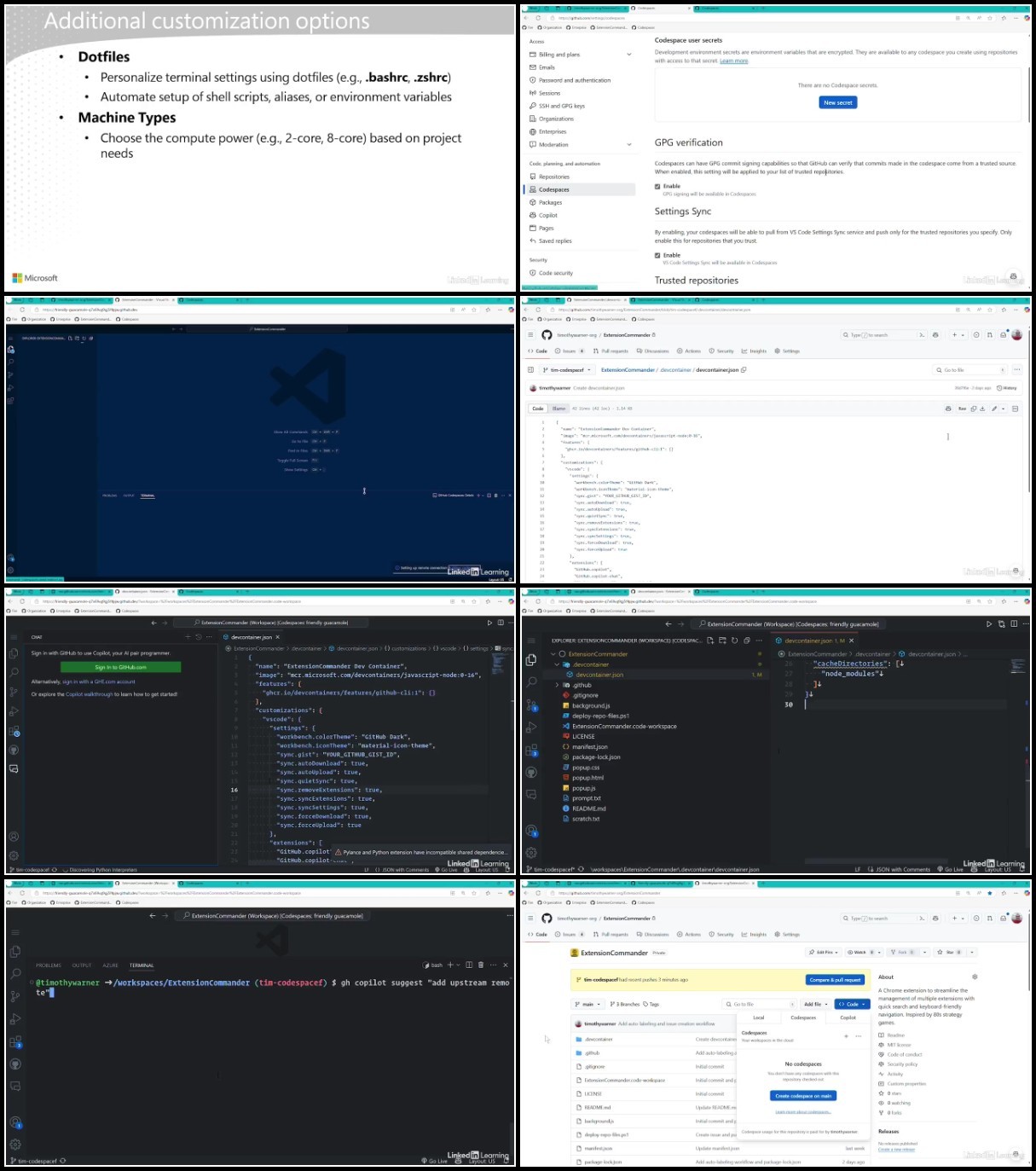Viewport: 1036px width, 1171px height.
Task: Close the devcontainer.json 1, M editor tab
Action: pyautogui.click(x=851, y=641)
